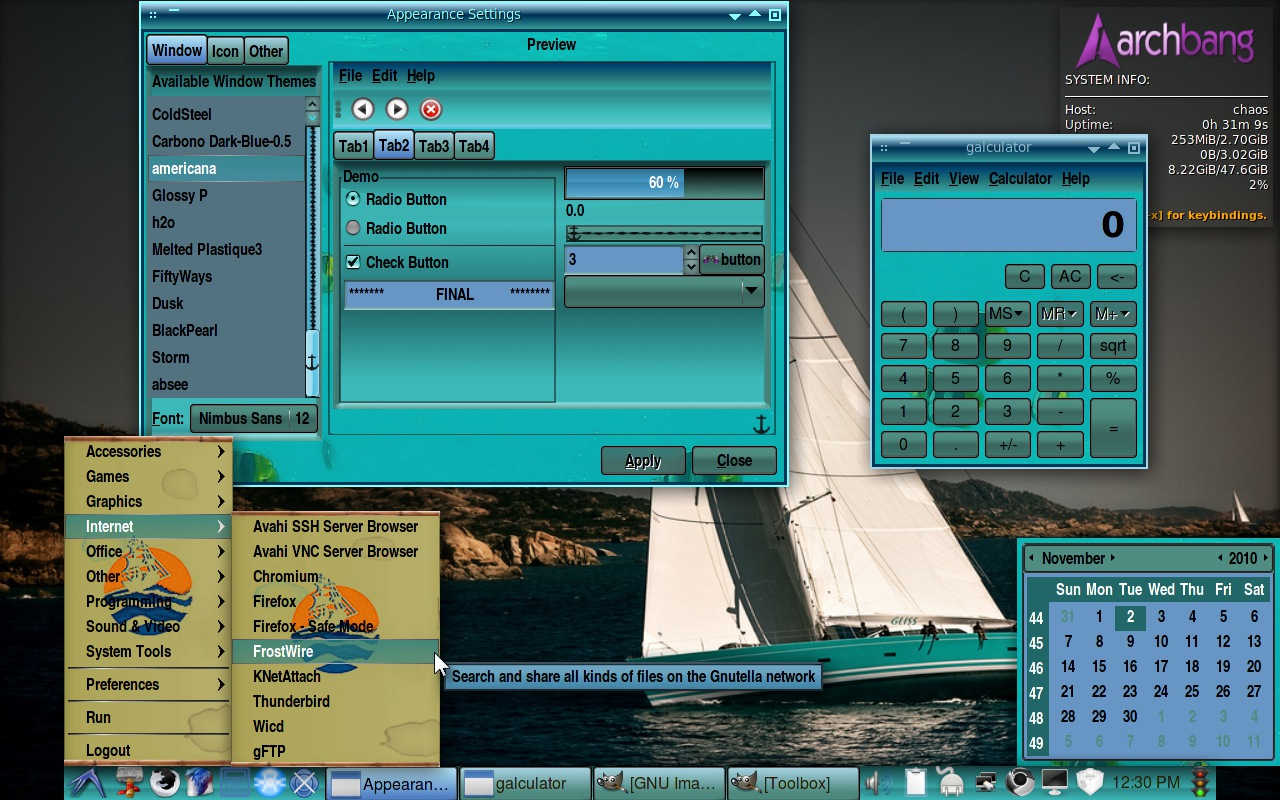
Task: Decrease the spin box value with down arrow
Action: pyautogui.click(x=691, y=267)
